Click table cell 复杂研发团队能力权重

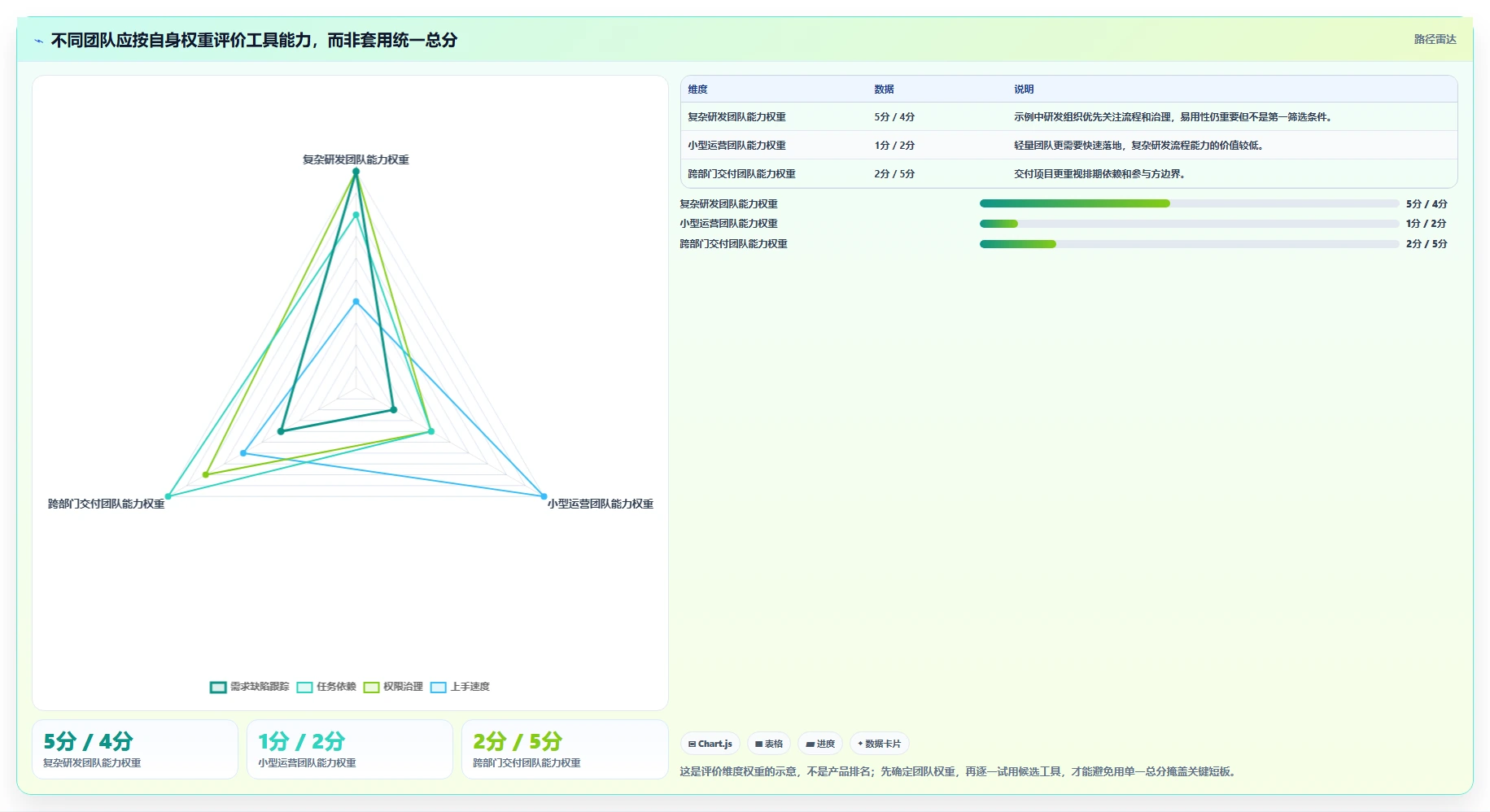736,117
